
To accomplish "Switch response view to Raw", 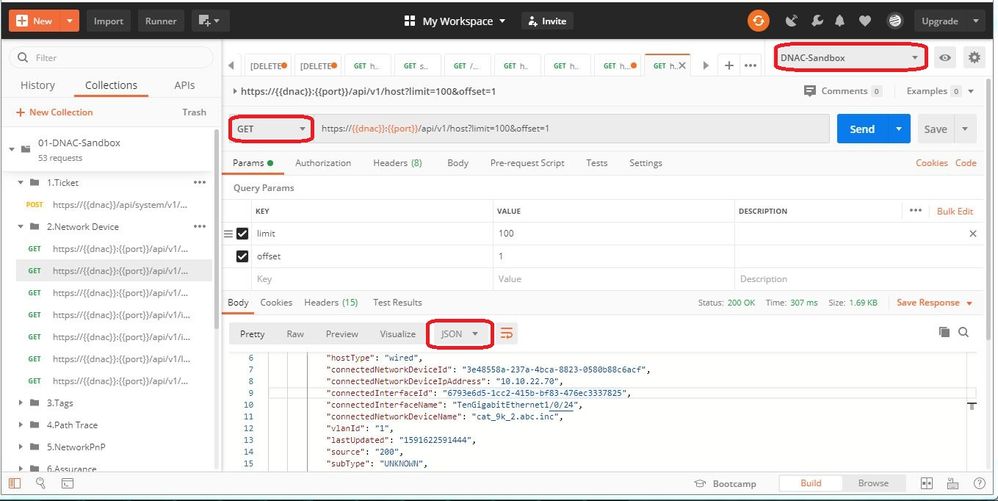I will click(295, 334).
